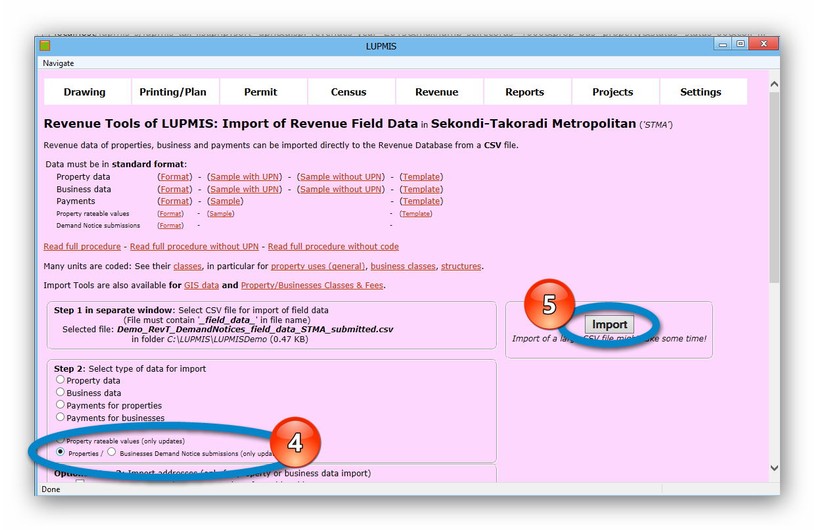The image size is (814, 530).
Task: Click the scrollbar down arrow
Action: 774,468
